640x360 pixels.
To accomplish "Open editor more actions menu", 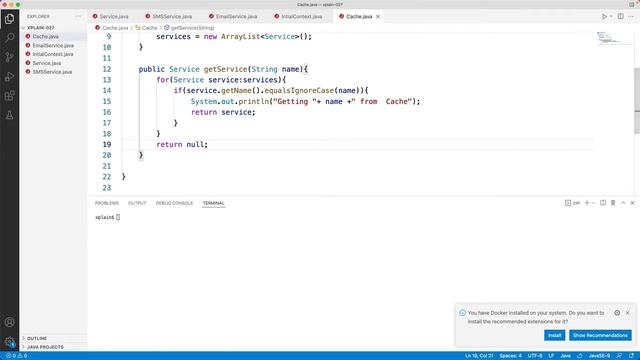I will pyautogui.click(x=631, y=16).
